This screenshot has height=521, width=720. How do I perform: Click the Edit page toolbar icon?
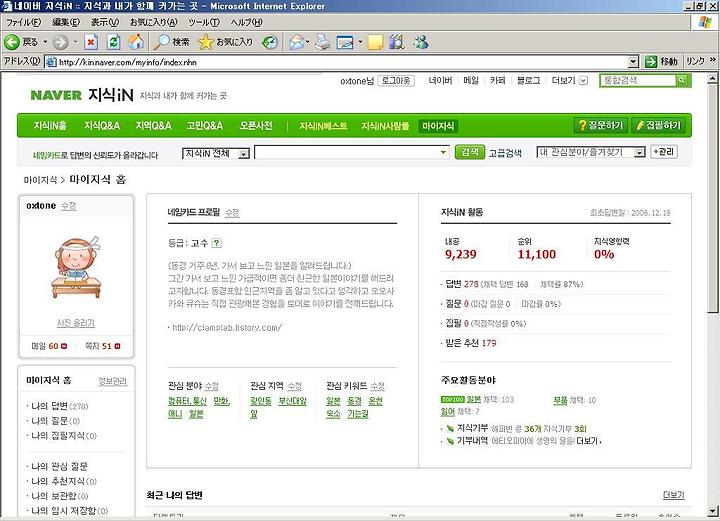pos(345,42)
